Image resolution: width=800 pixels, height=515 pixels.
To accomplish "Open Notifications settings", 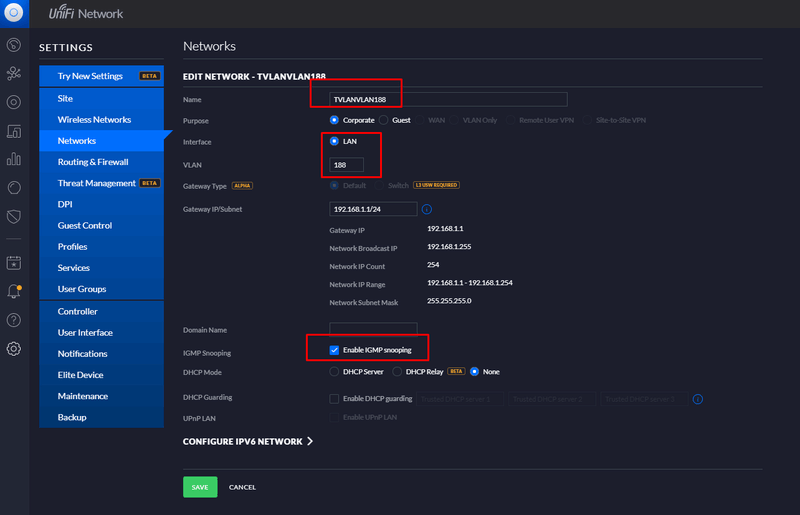I will pos(102,354).
